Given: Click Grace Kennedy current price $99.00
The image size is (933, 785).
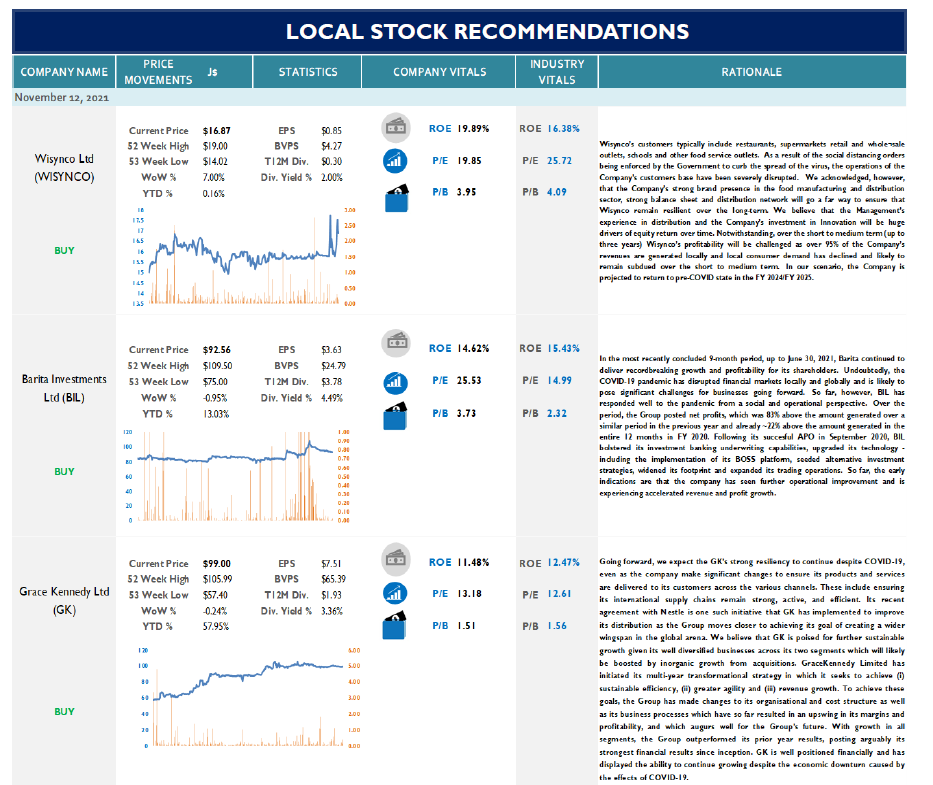Looking at the screenshot, I should [x=217, y=563].
